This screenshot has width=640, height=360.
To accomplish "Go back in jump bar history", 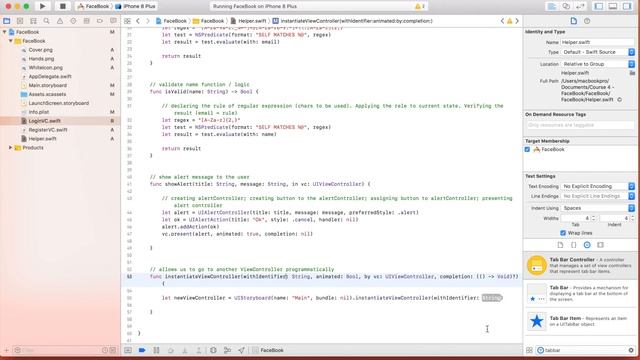I will 138,21.
